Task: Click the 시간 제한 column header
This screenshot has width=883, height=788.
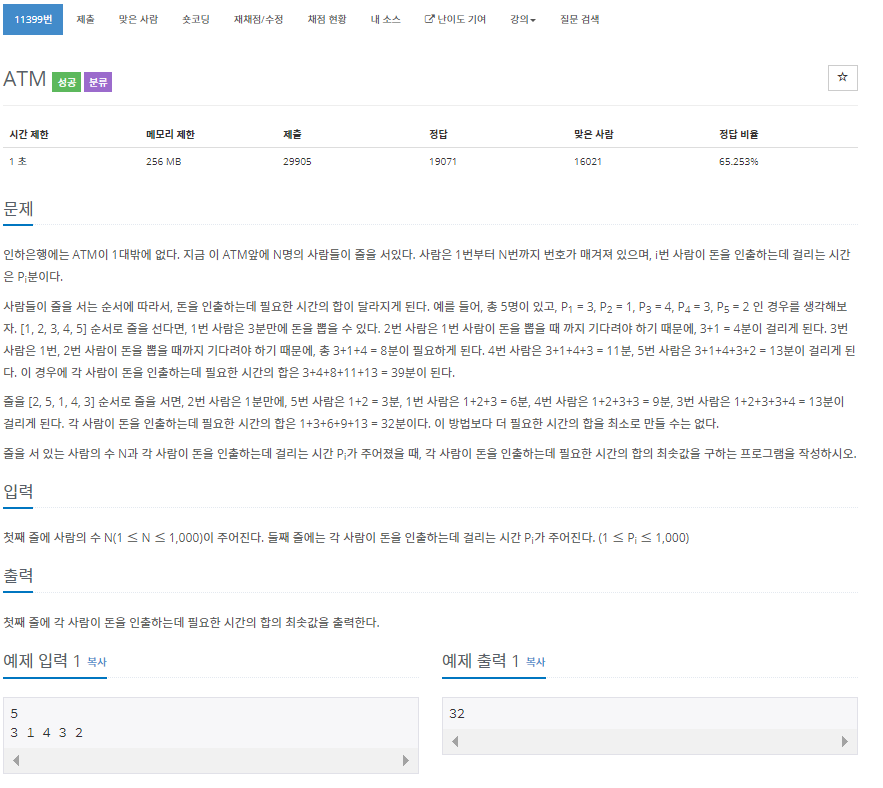Action: pyautogui.click(x=29, y=134)
